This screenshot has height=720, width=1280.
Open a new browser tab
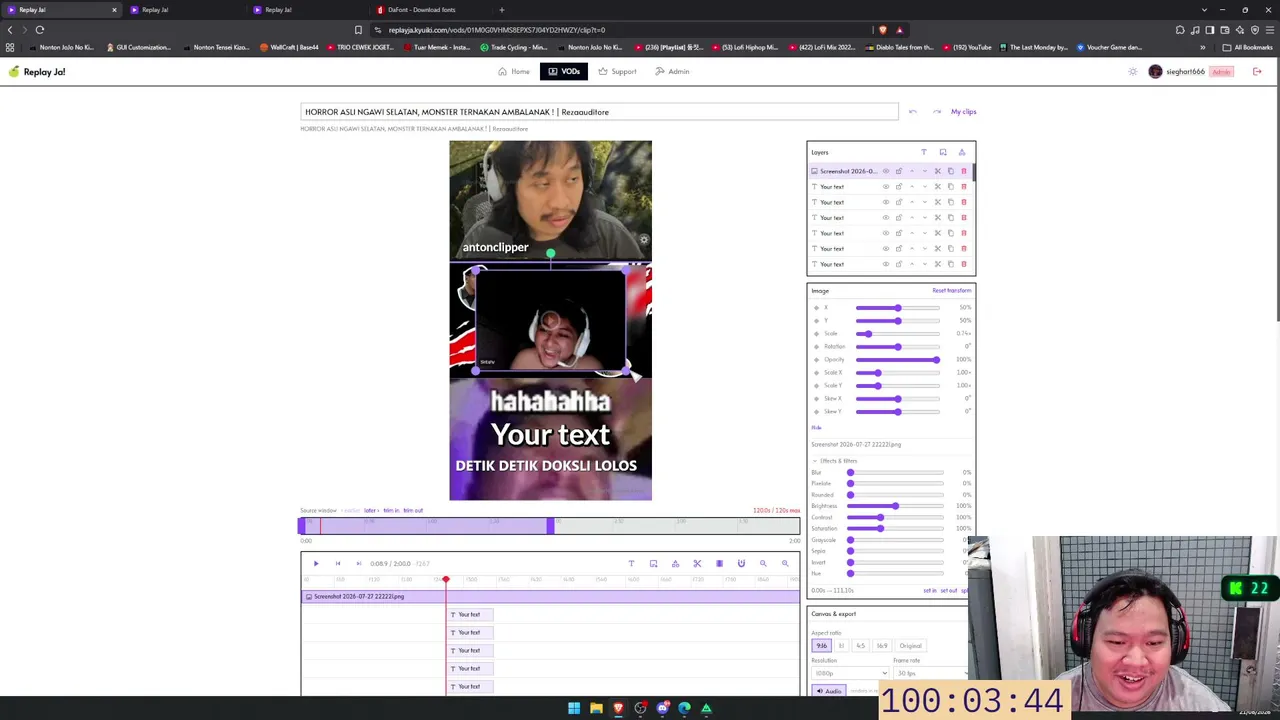(x=502, y=10)
